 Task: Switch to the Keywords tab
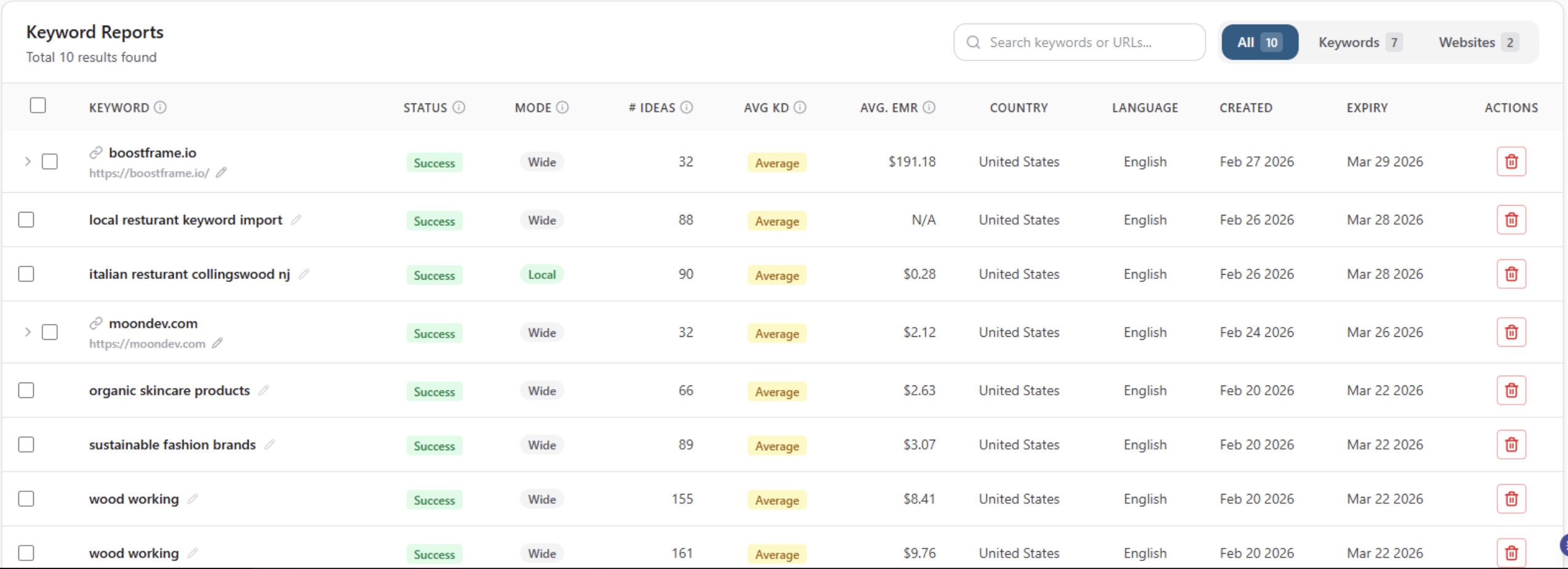point(1360,42)
